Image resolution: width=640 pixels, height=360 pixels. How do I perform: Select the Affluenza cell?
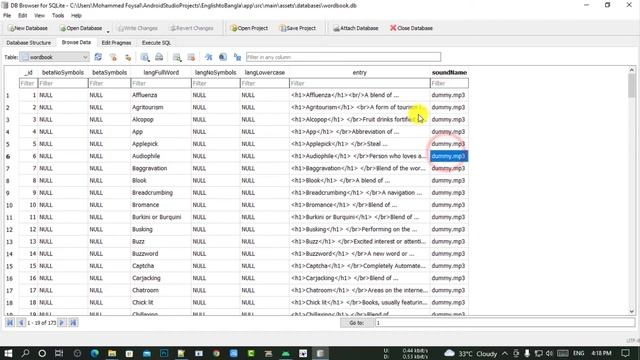coord(161,95)
